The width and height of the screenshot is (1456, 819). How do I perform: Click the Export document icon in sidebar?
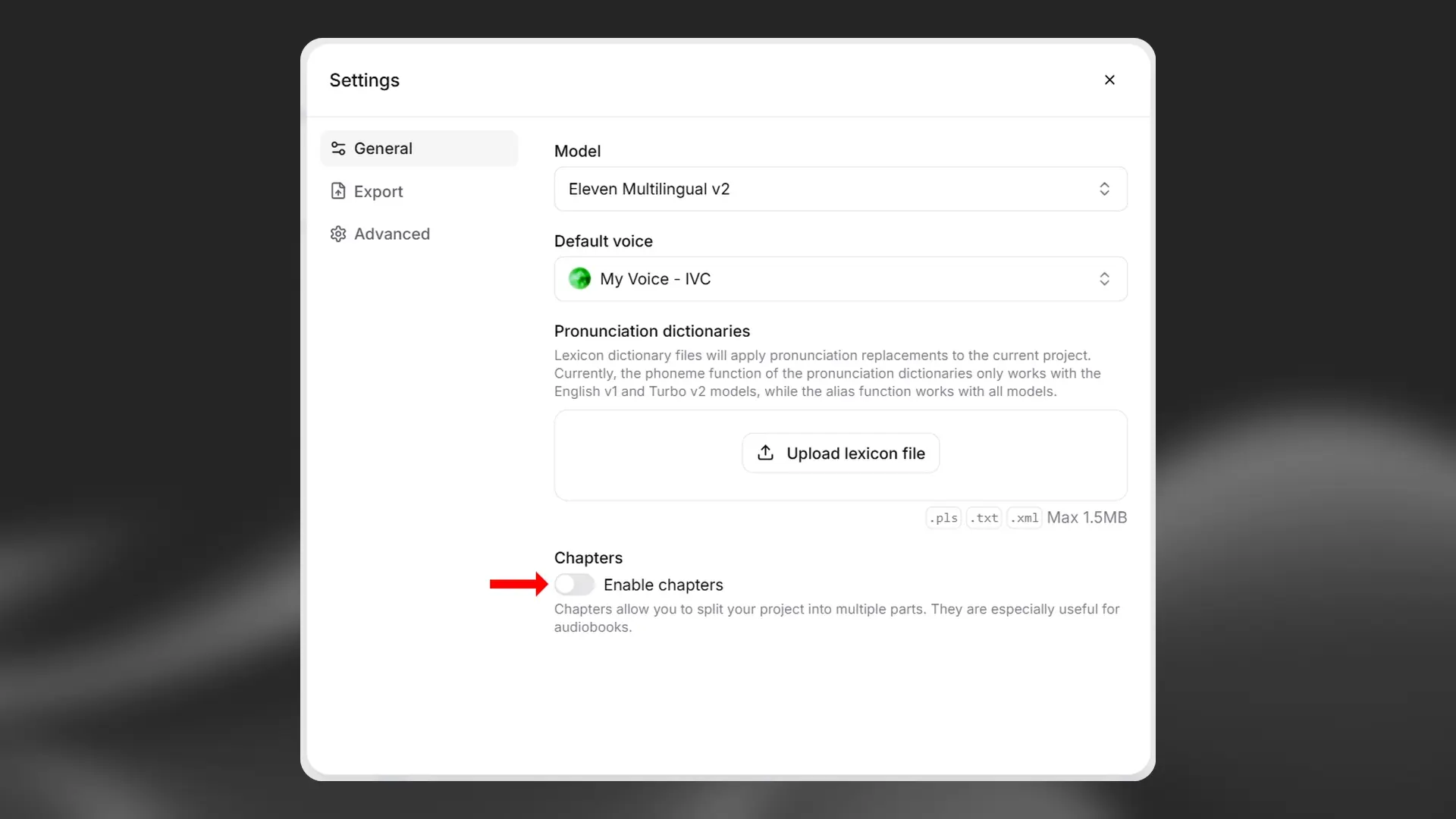point(338,191)
